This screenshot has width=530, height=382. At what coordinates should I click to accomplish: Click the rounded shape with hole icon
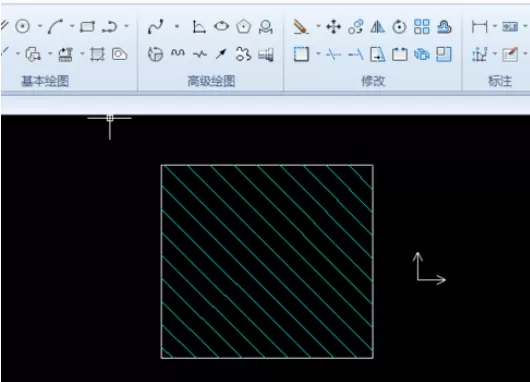(119, 54)
